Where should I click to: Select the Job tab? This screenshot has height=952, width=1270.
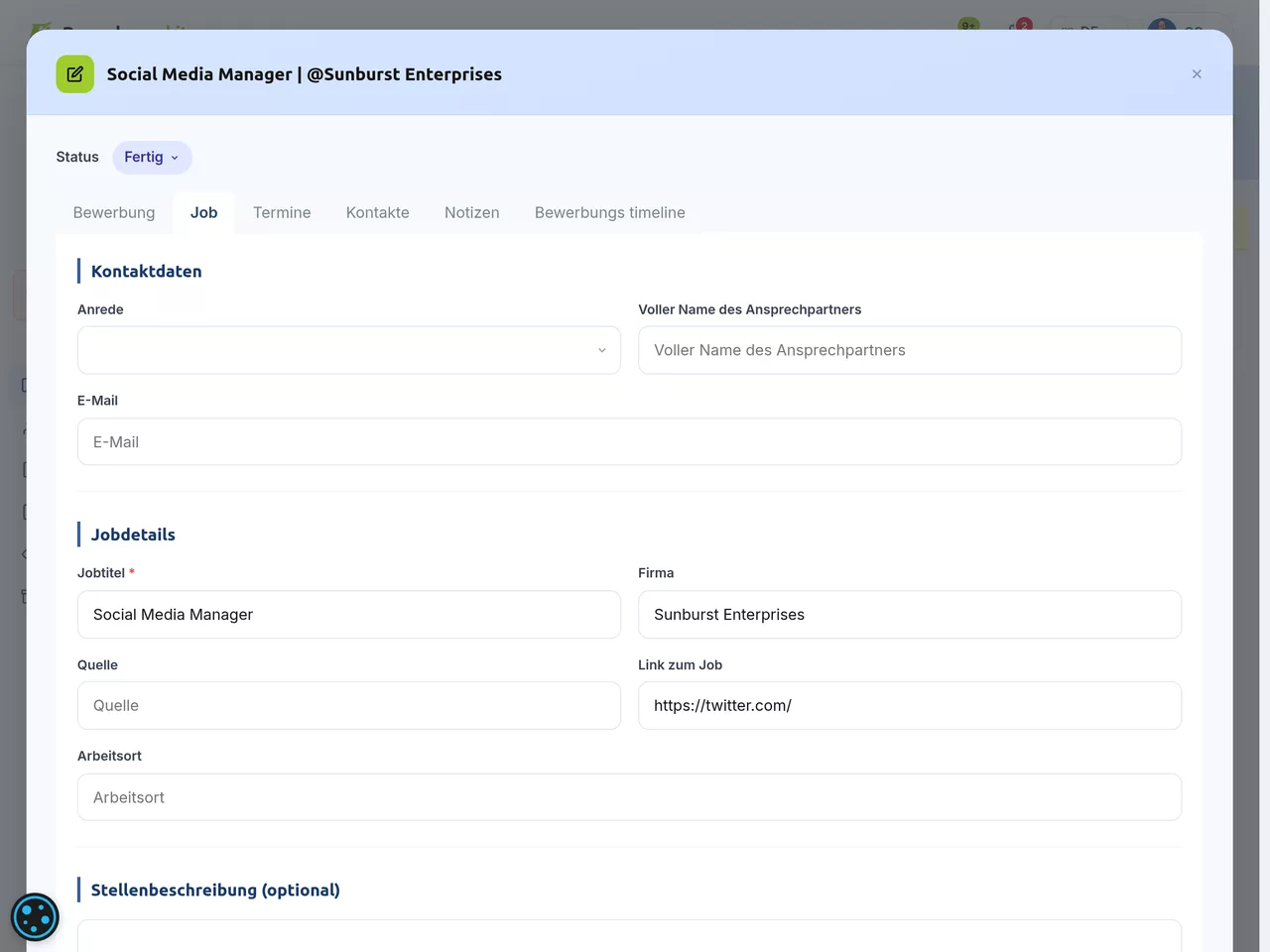pyautogui.click(x=203, y=213)
